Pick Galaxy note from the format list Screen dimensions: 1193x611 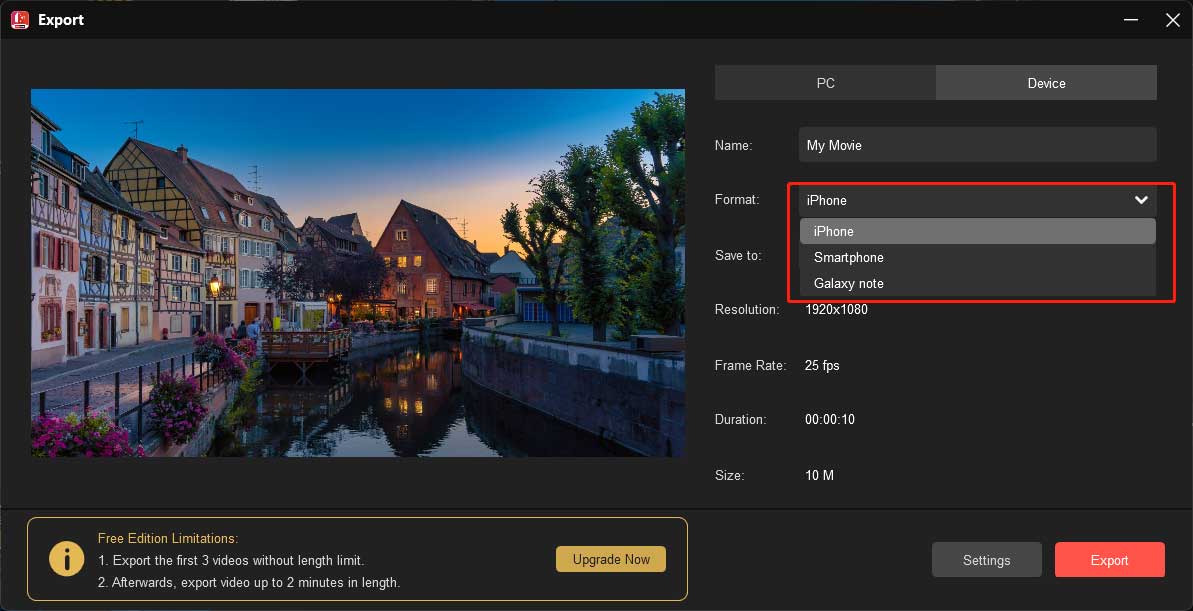click(x=978, y=283)
